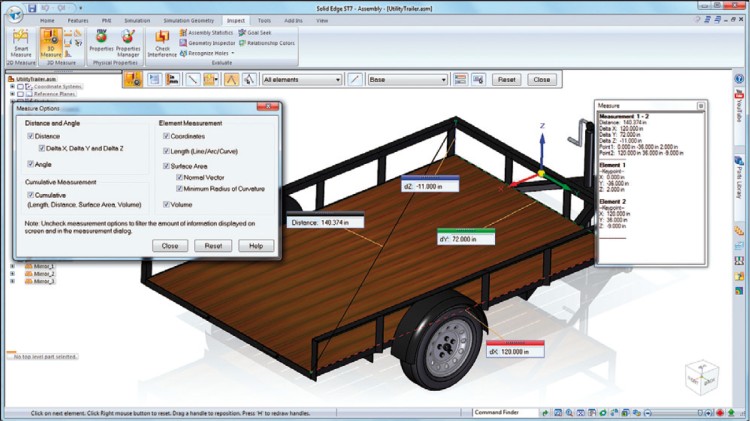Screen dimensions: 750x421
Task: Open Assembly Statistics
Action: [x=210, y=31]
